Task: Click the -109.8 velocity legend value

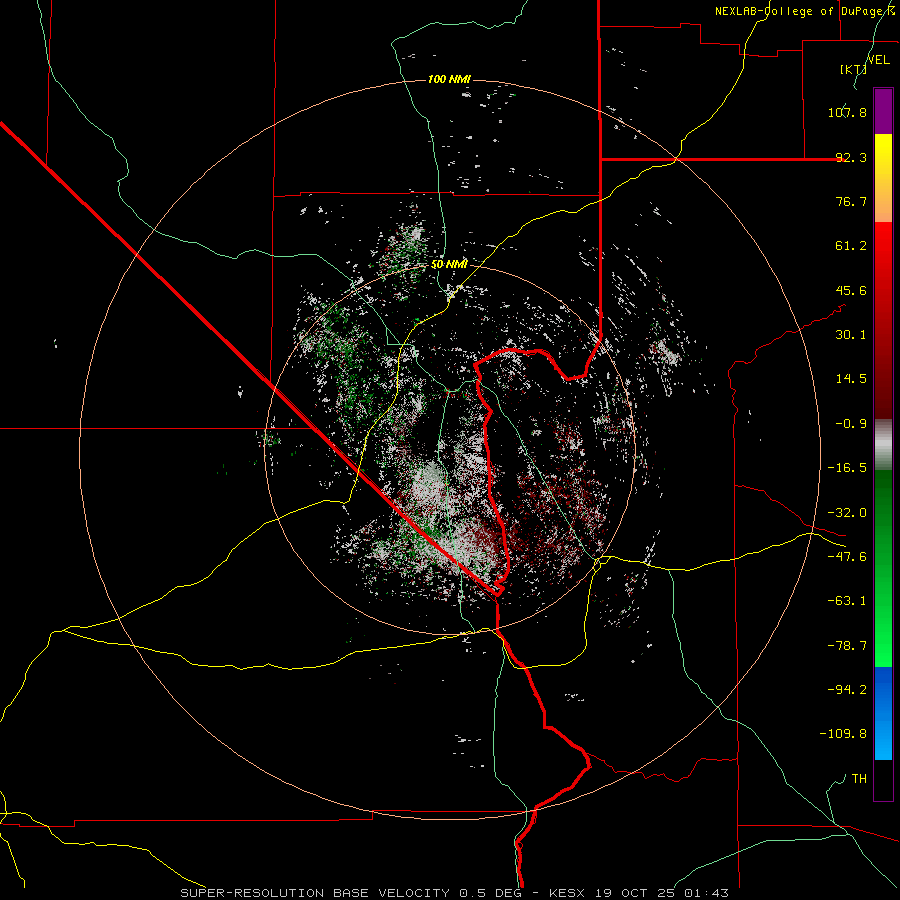Action: 843,734
